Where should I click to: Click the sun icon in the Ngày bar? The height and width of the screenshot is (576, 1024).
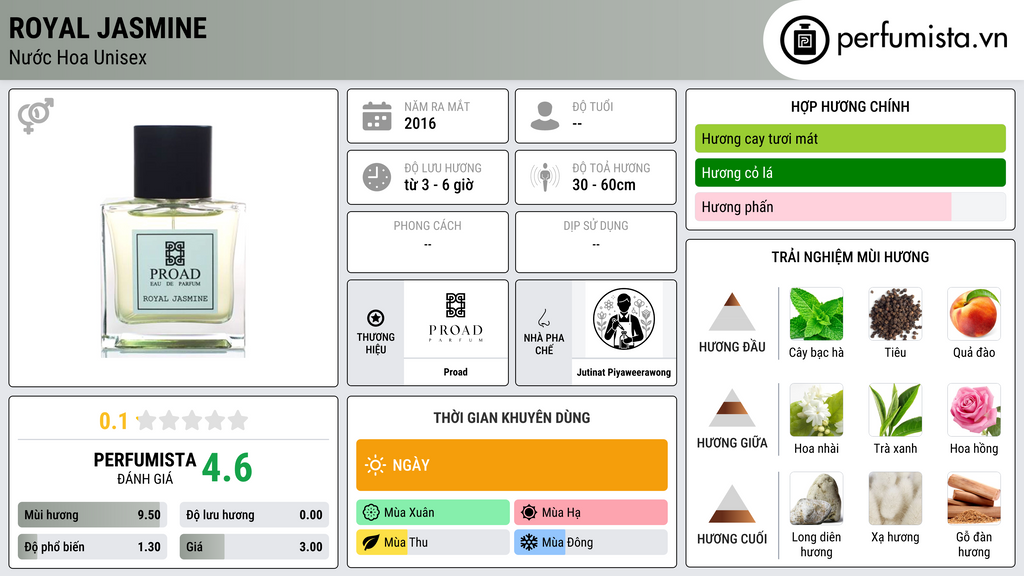point(375,465)
